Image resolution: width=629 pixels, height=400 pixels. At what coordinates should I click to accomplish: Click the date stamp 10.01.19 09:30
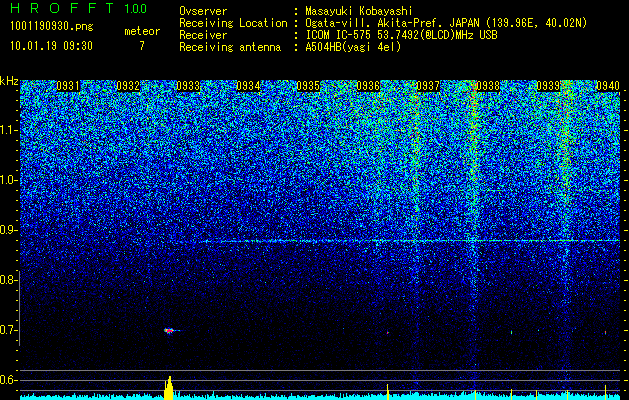[x=51, y=46]
